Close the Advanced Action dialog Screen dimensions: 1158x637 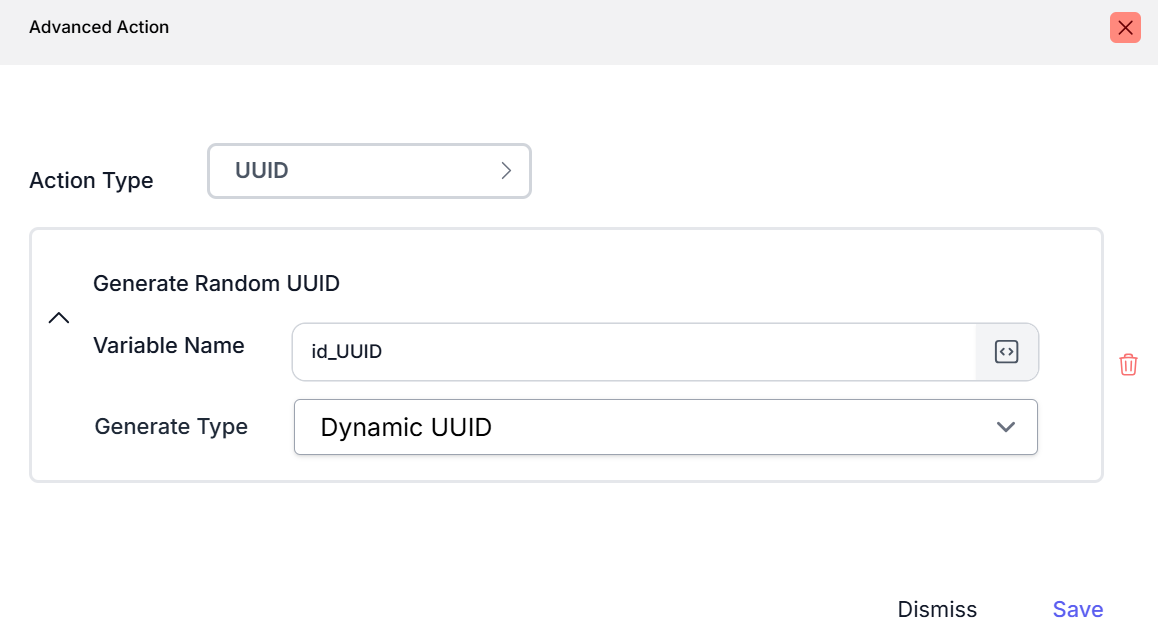[1125, 28]
